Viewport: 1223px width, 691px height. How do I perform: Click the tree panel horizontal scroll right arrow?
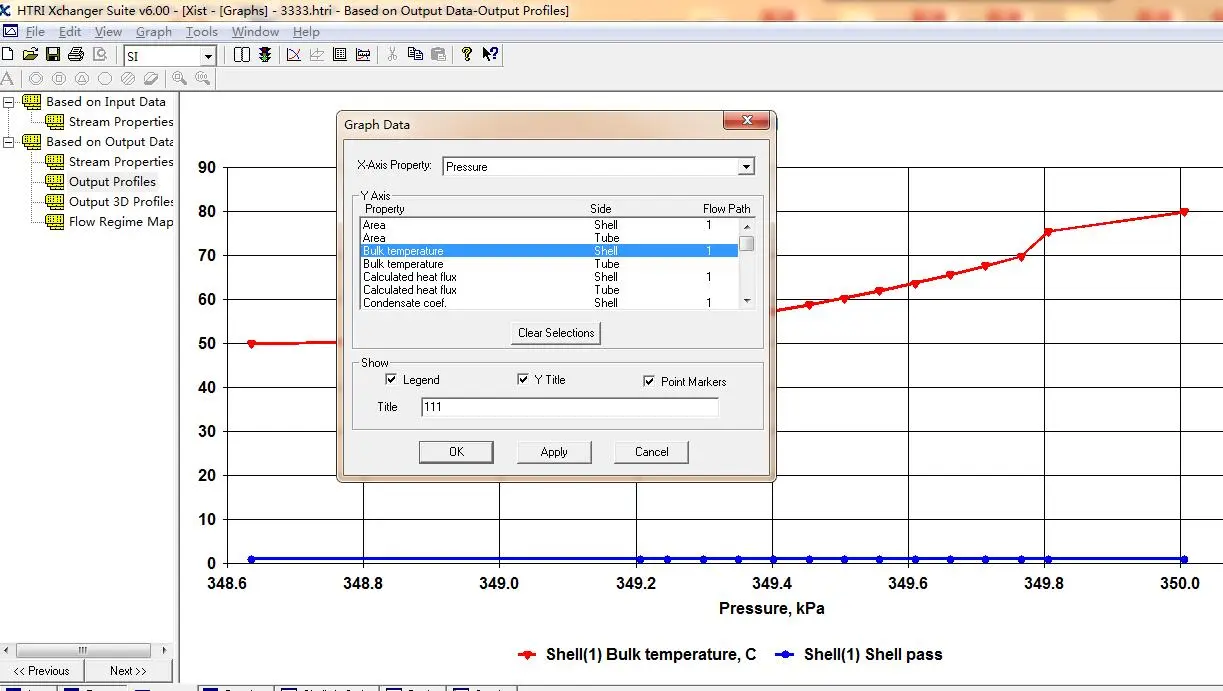click(x=165, y=650)
